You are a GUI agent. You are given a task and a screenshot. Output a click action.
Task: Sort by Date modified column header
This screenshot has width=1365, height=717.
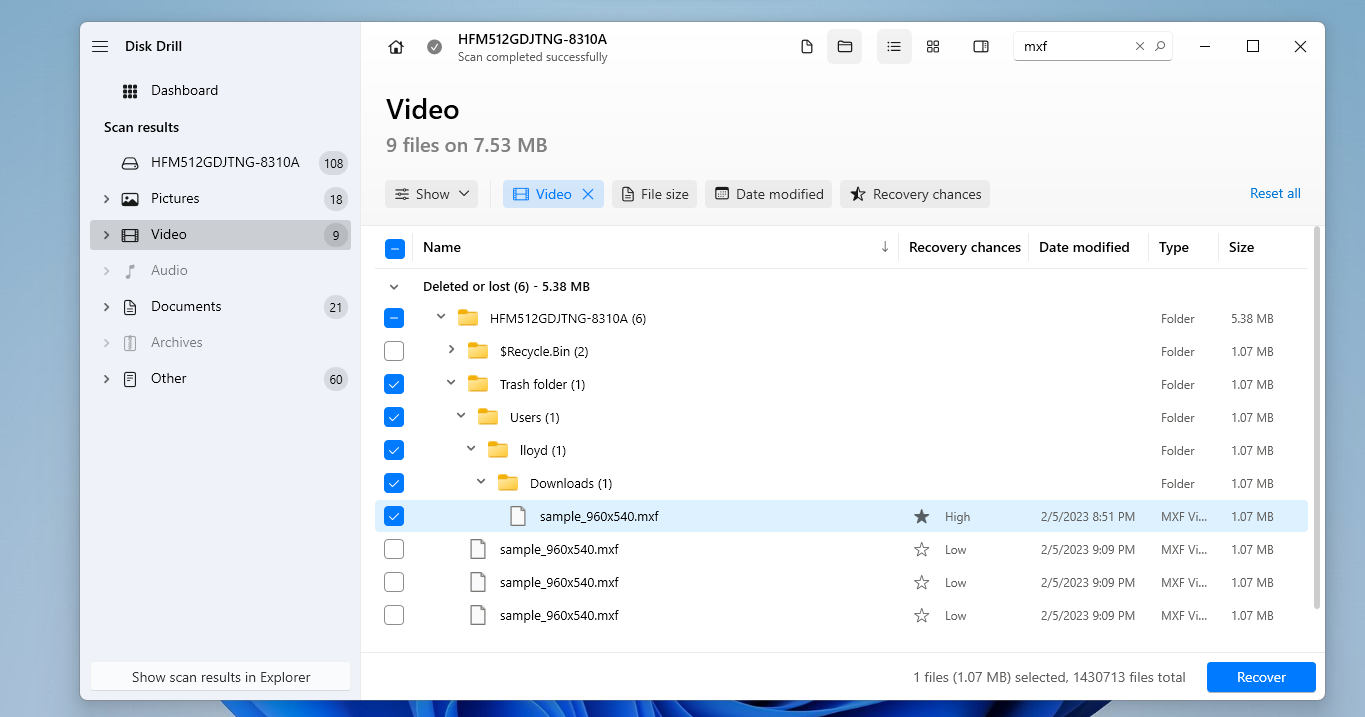pyautogui.click(x=1084, y=247)
